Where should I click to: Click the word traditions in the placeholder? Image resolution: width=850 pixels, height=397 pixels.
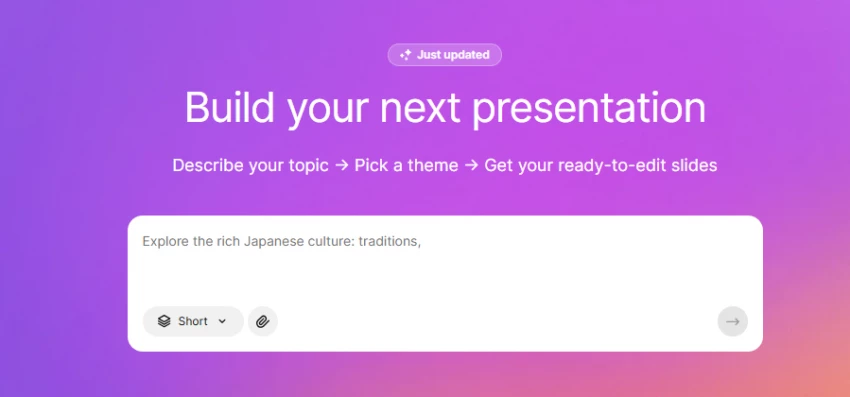pyautogui.click(x=390, y=241)
